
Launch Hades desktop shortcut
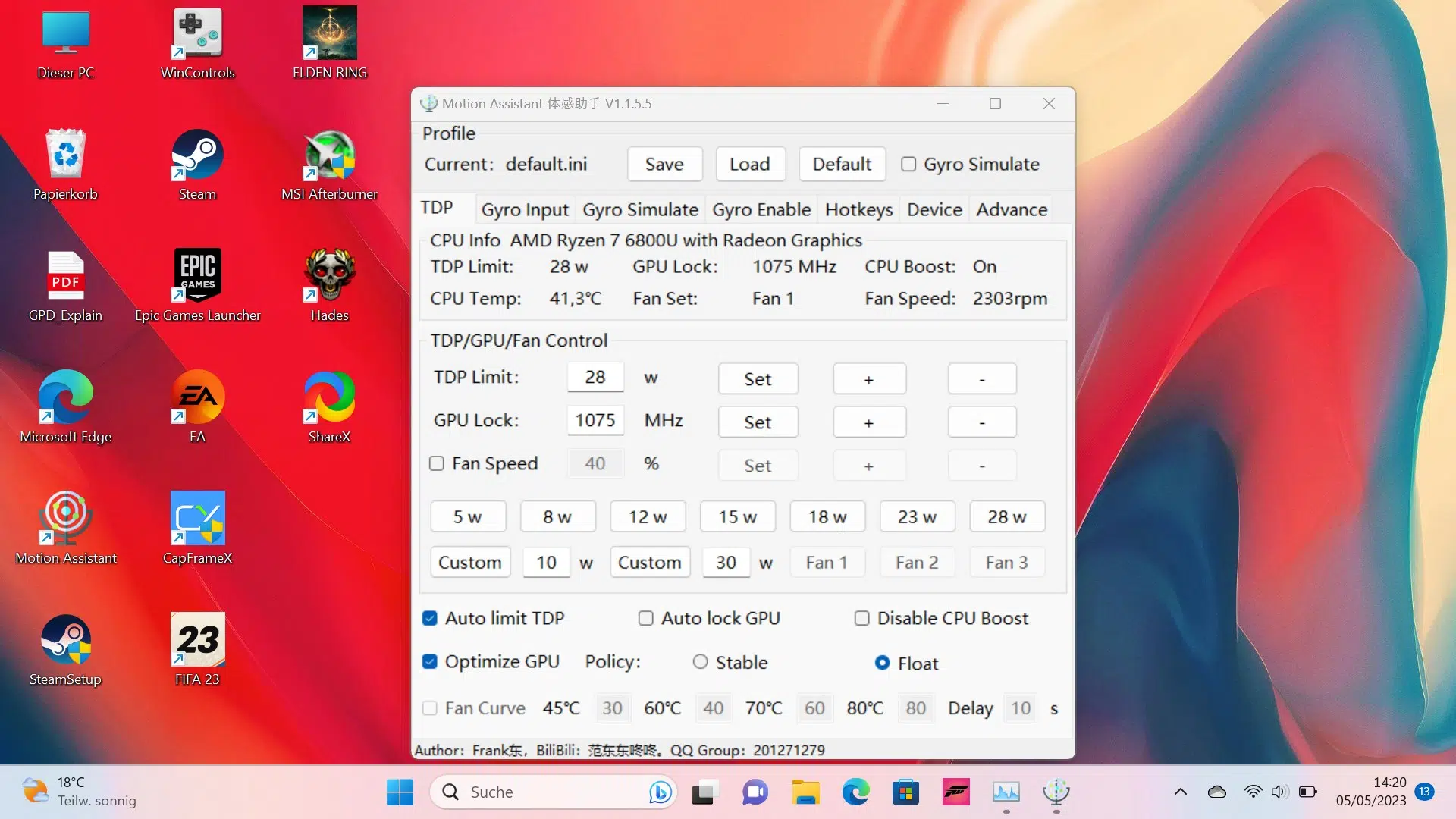click(x=329, y=287)
